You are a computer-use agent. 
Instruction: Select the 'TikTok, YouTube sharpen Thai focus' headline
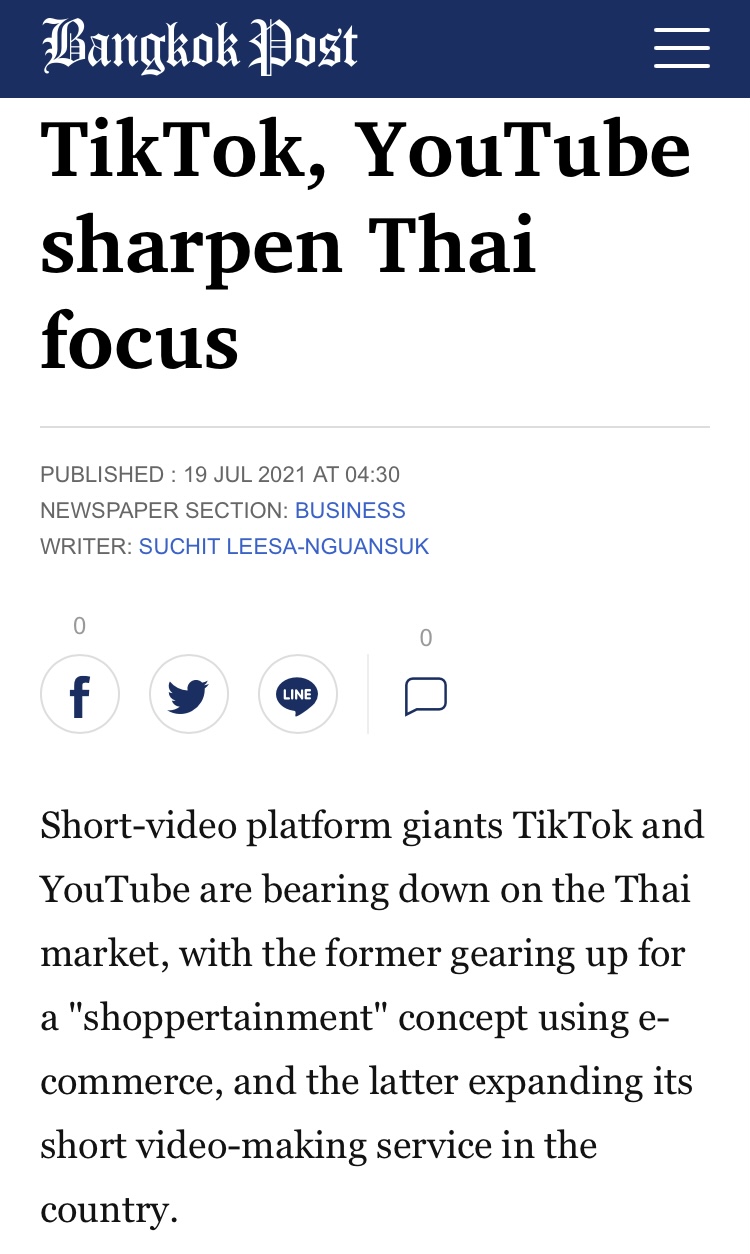(366, 245)
